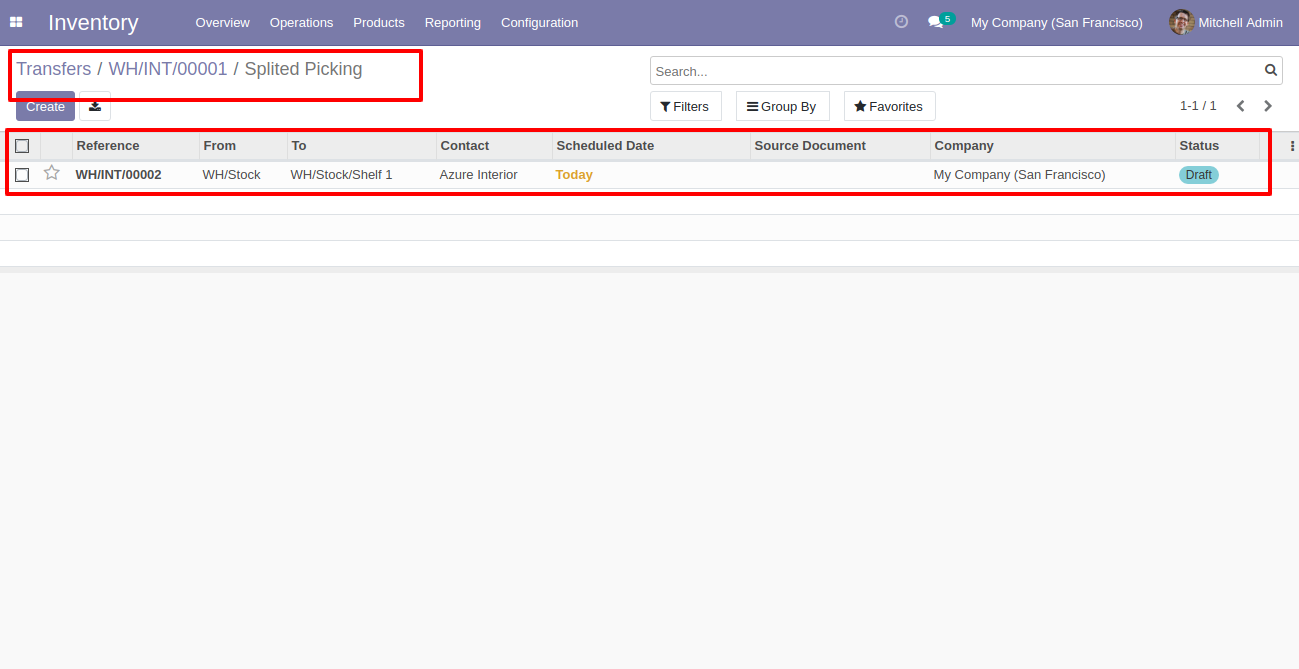Sort by Contact column header
The image size is (1299, 669).
click(494, 146)
